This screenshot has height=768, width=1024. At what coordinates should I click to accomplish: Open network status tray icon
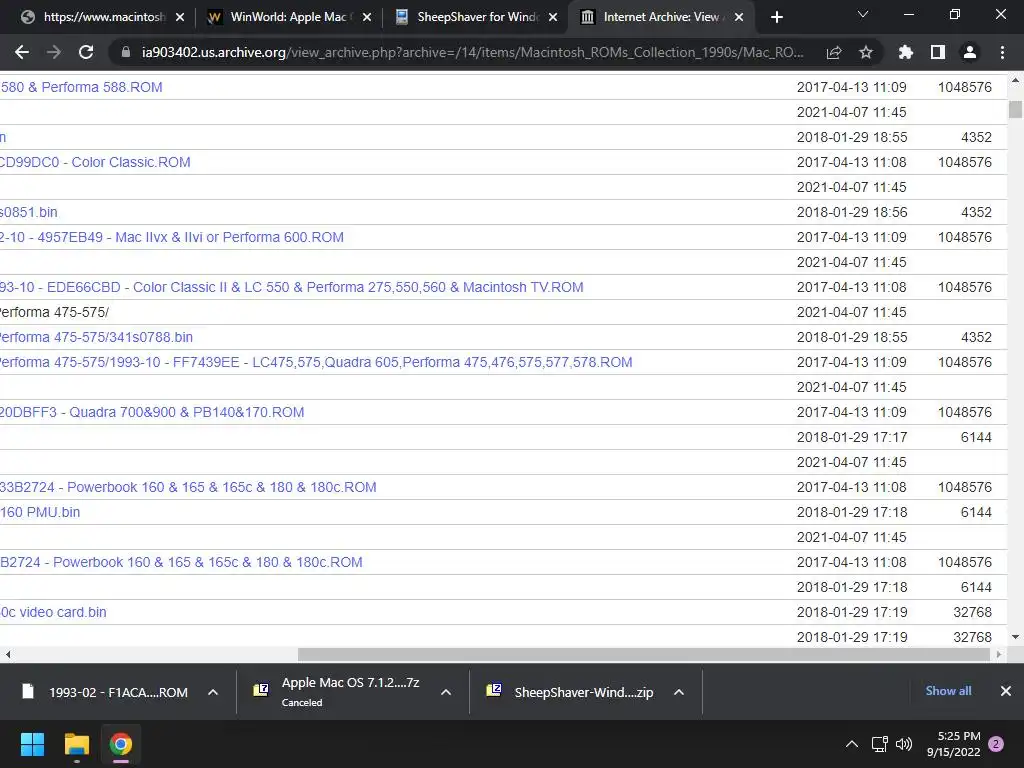(x=880, y=744)
